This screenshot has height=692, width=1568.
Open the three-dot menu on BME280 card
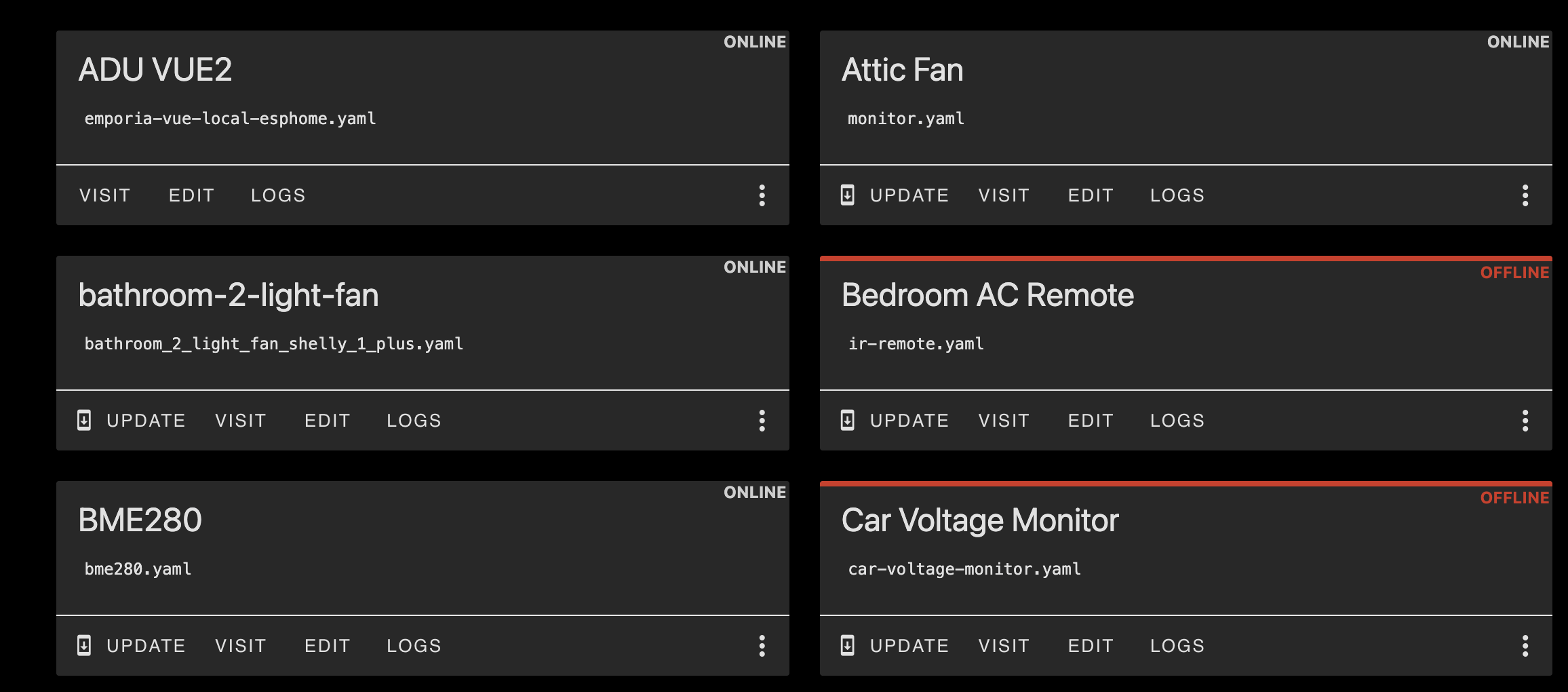(x=762, y=646)
